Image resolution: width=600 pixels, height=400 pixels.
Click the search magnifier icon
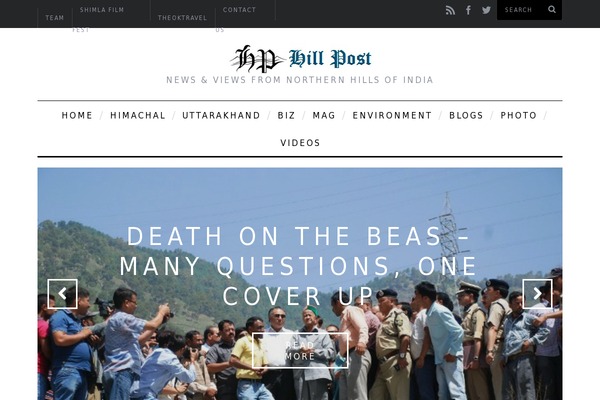click(x=552, y=10)
